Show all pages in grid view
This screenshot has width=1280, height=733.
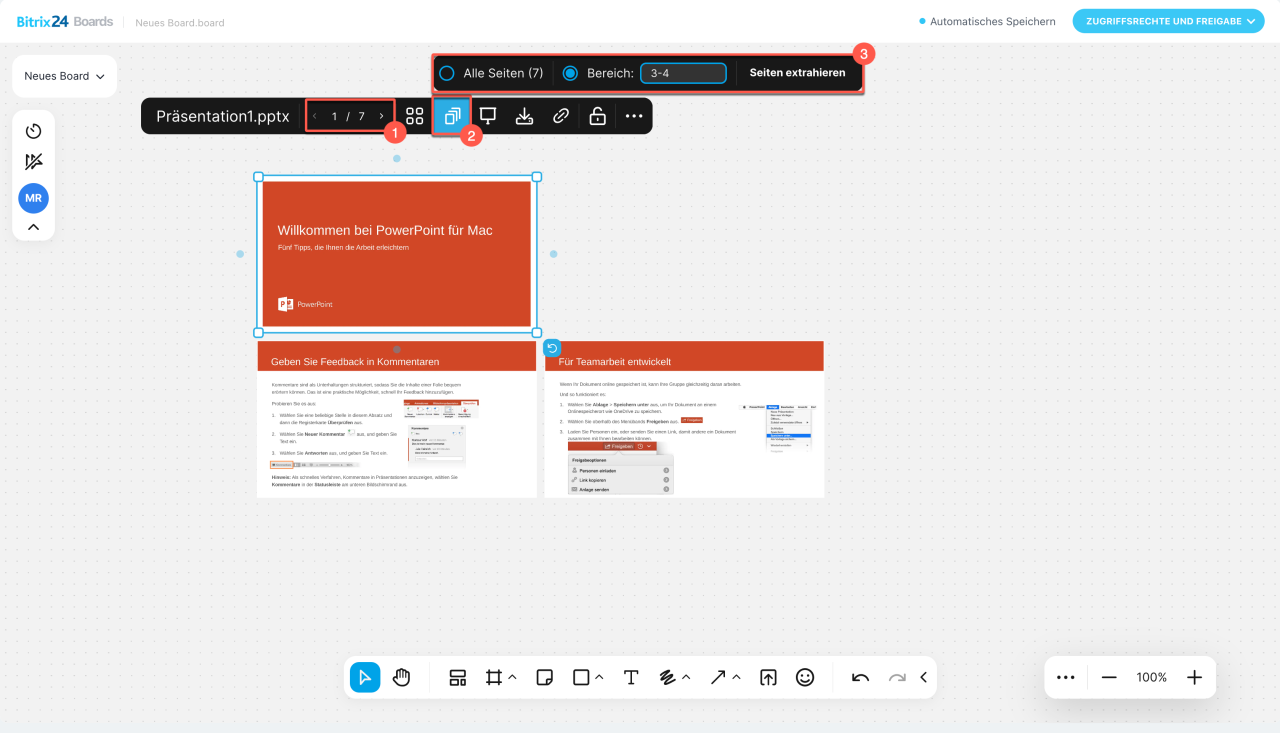point(414,116)
